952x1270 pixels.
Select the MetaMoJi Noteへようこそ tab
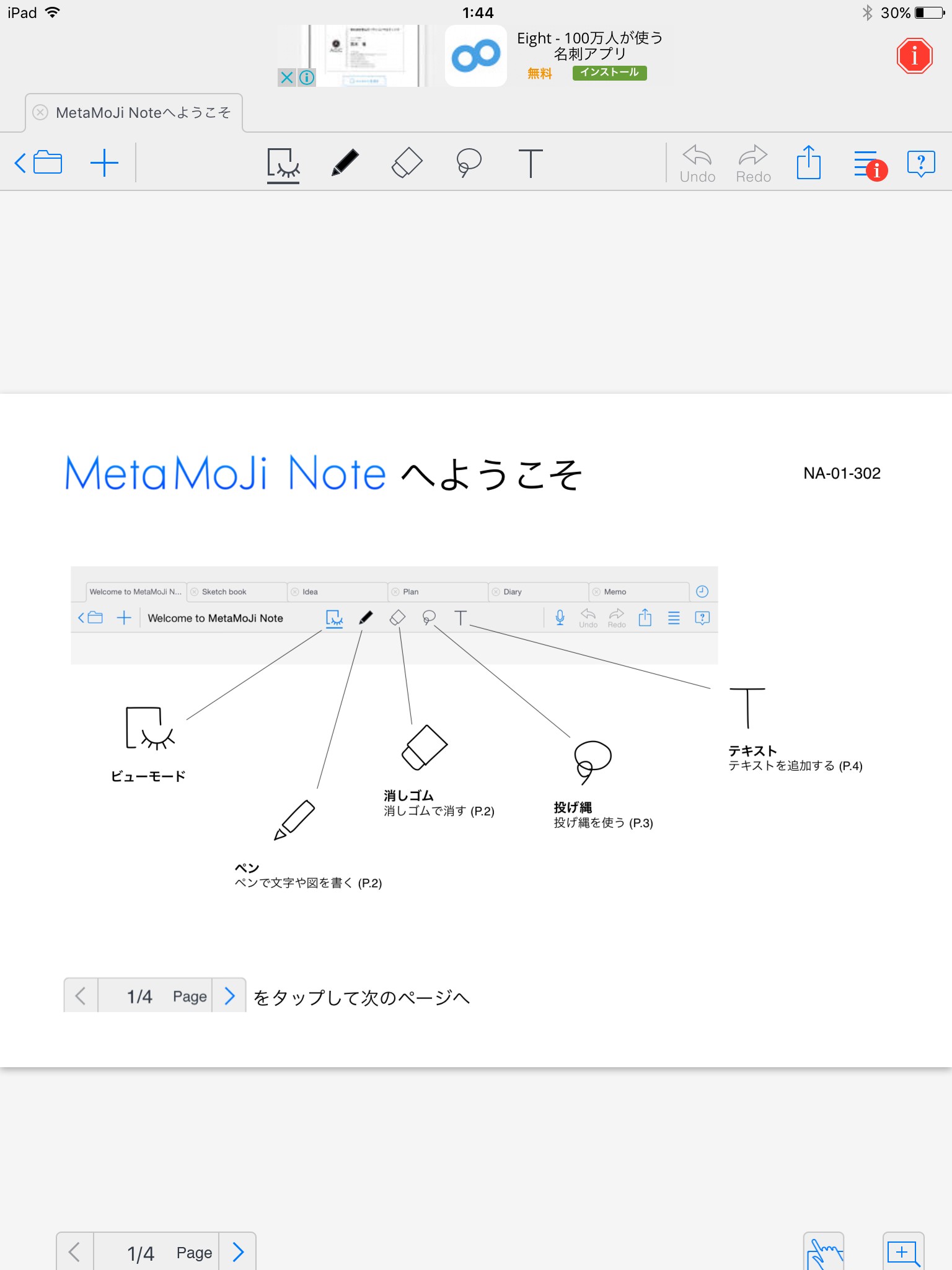[x=143, y=113]
